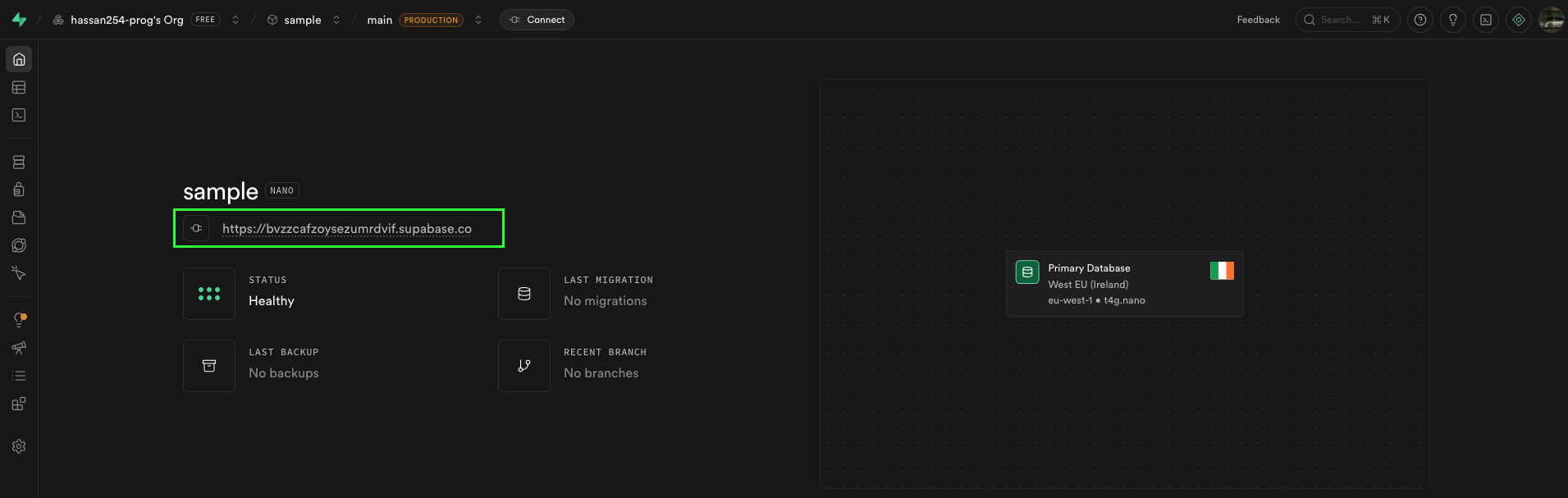Click eu-west-1 t4g.nano text

1096,300
